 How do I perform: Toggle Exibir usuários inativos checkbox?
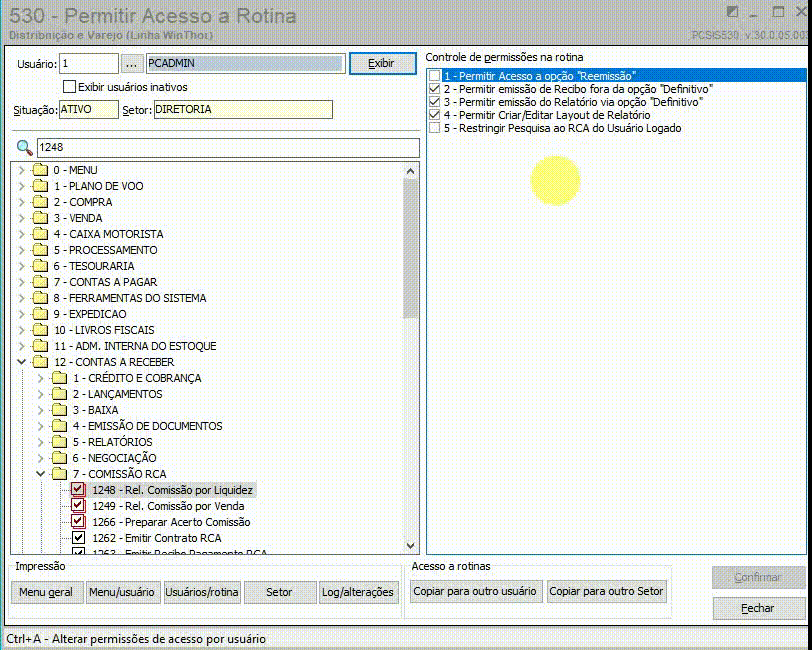(x=69, y=86)
